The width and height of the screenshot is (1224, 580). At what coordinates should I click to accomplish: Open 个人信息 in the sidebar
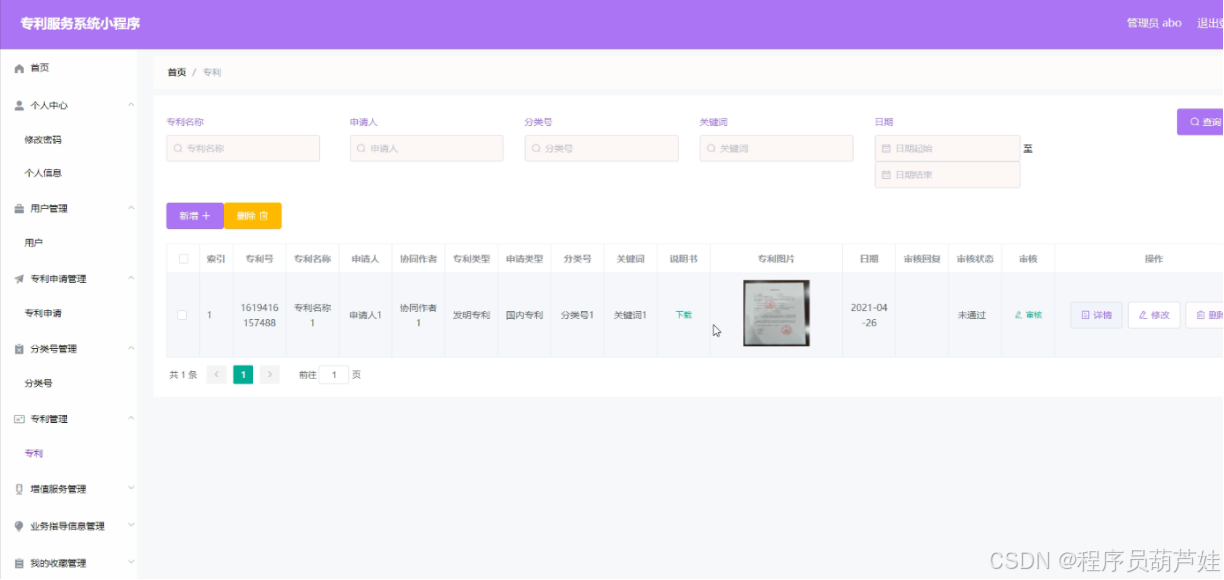pyautogui.click(x=43, y=173)
